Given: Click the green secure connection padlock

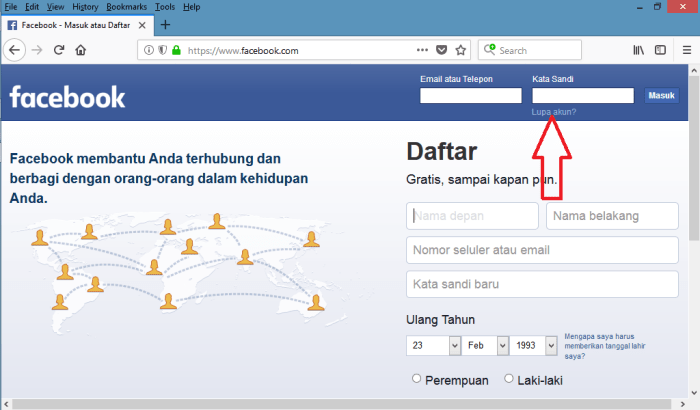Looking at the screenshot, I should pyautogui.click(x=176, y=50).
